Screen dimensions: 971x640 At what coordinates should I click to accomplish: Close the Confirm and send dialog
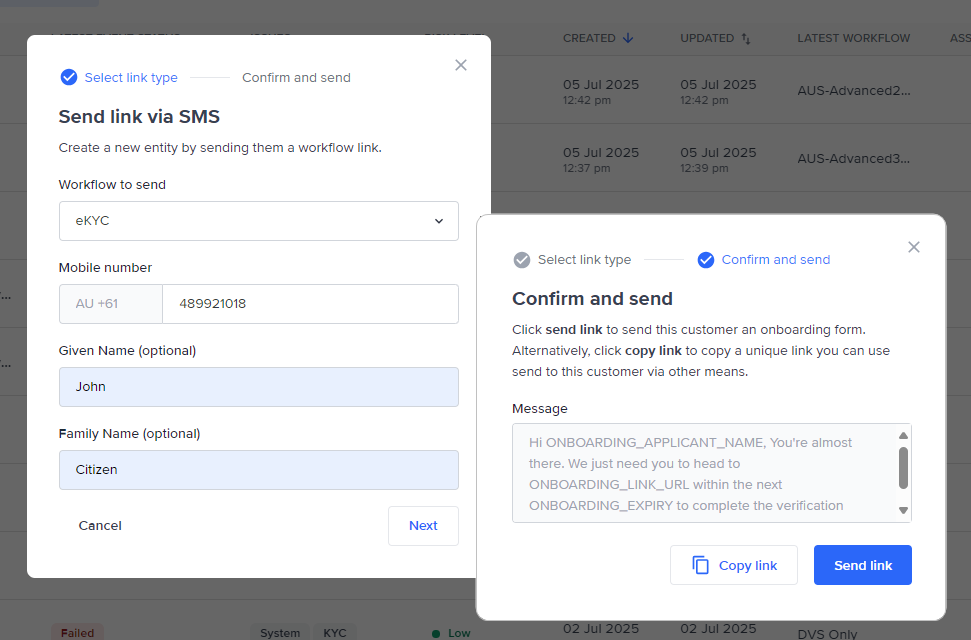tap(913, 247)
